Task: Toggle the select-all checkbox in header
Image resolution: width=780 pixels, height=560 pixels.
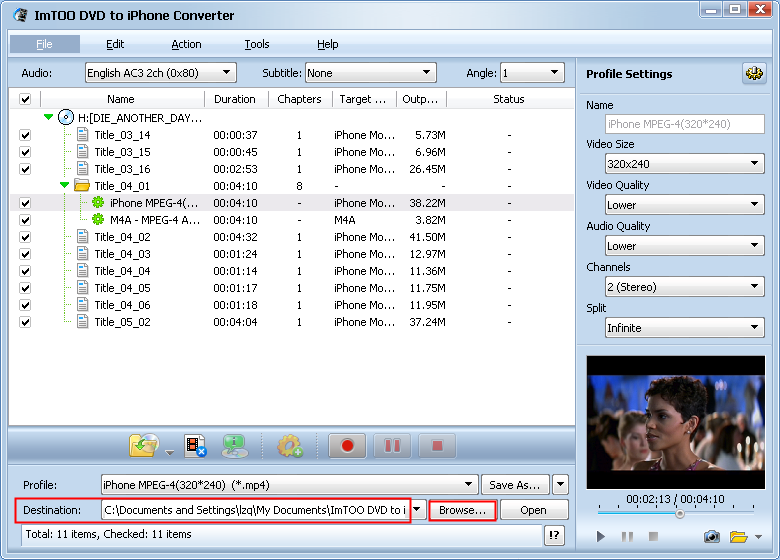Action: point(25,99)
